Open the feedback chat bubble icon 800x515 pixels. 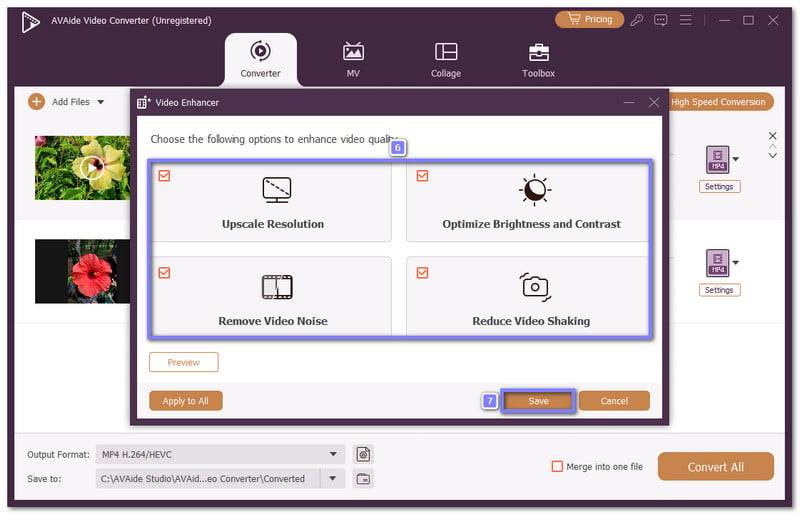coord(661,20)
